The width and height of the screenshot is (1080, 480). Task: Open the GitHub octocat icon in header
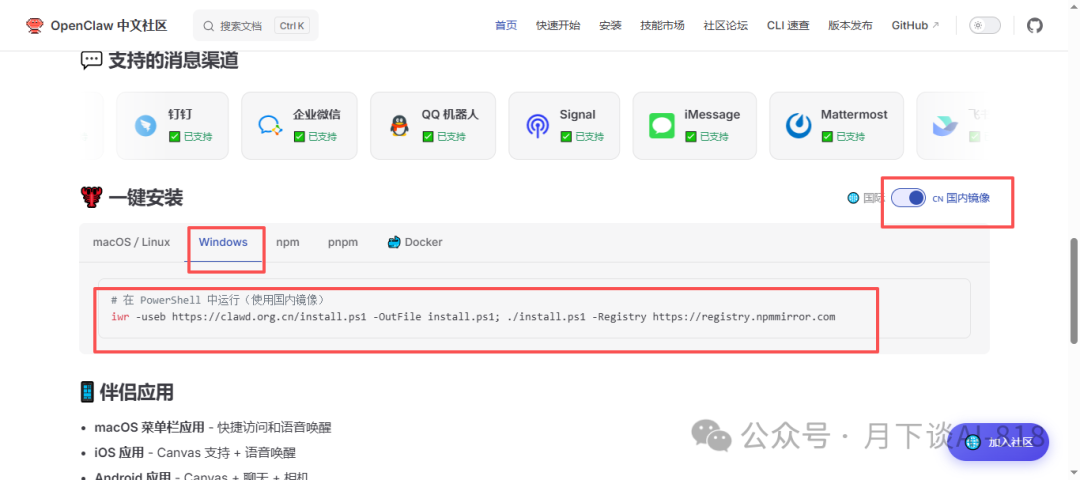pyautogui.click(x=1035, y=25)
